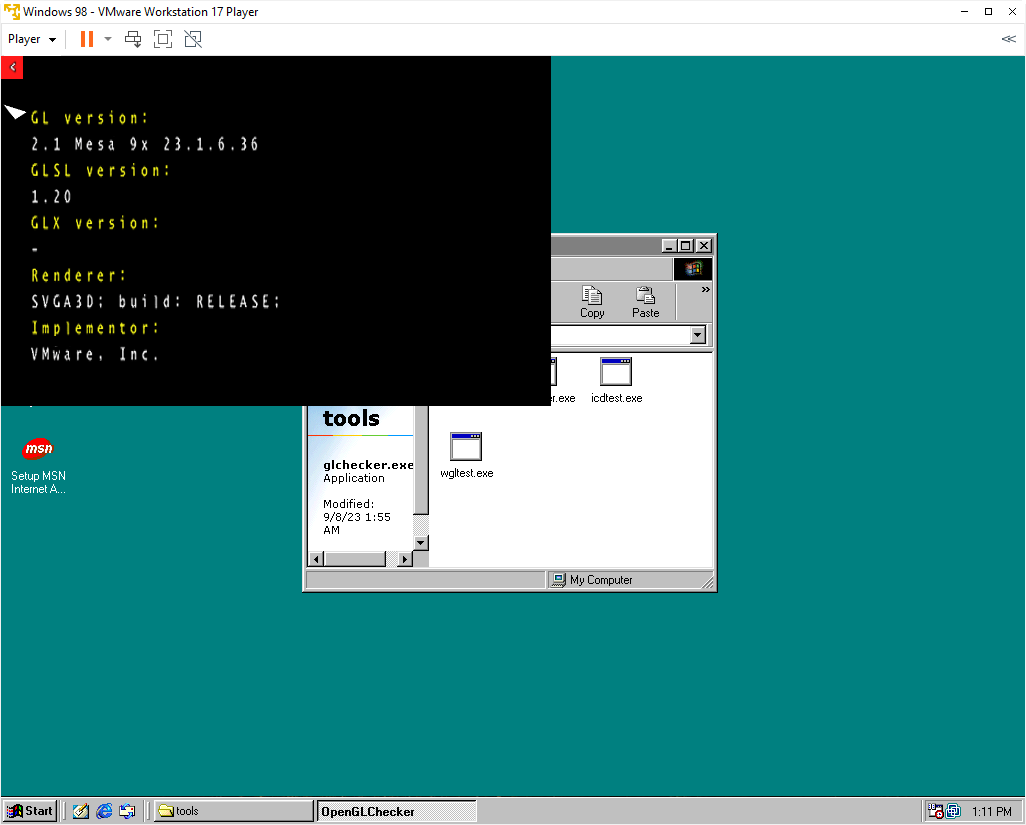Viewport: 1026px width, 825px height.
Task: Select the Copy toolbar icon
Action: click(591, 300)
